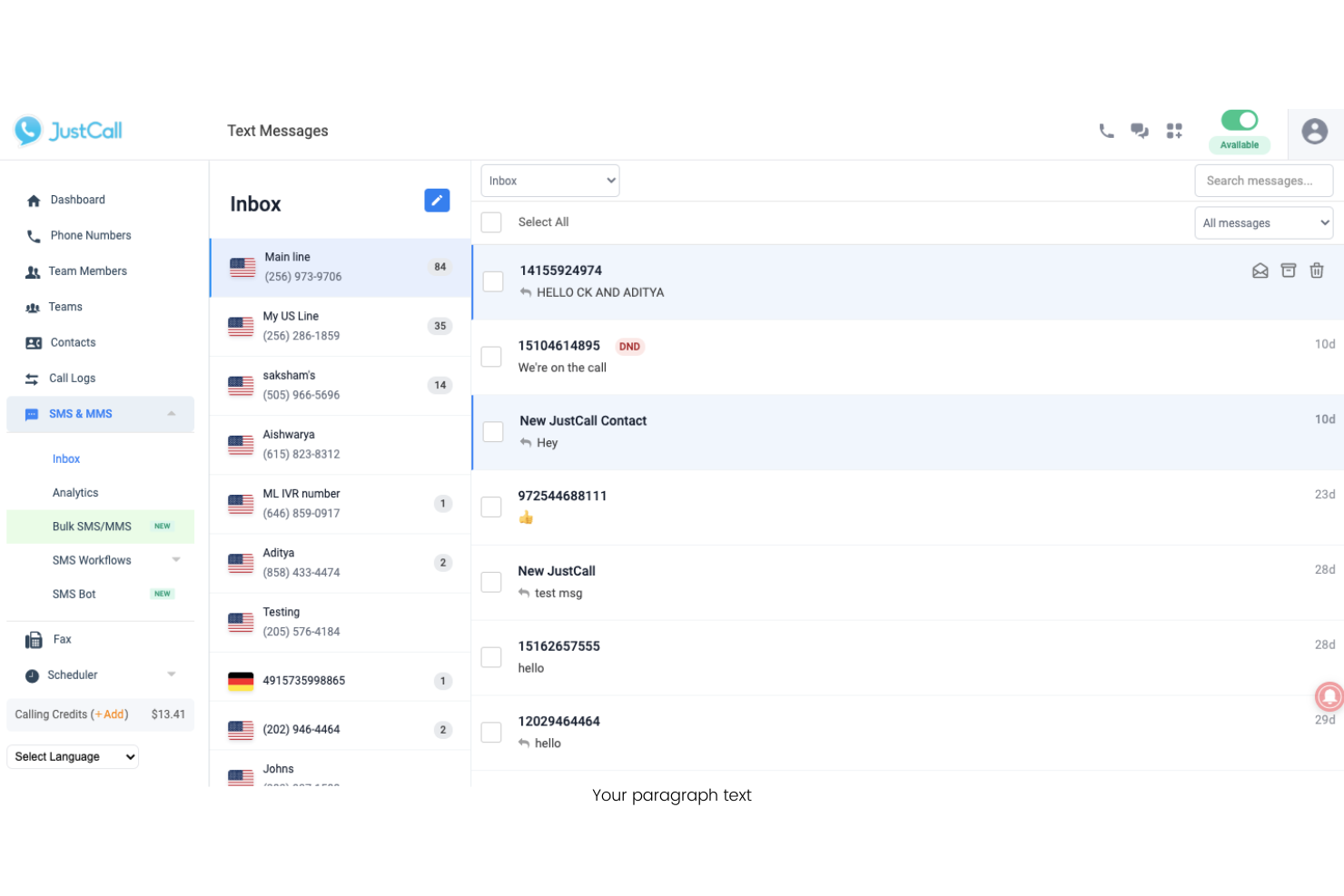The image size is (1344, 896).
Task: Go to Bulk SMS/MMS in sidebar
Action: pyautogui.click(x=92, y=527)
